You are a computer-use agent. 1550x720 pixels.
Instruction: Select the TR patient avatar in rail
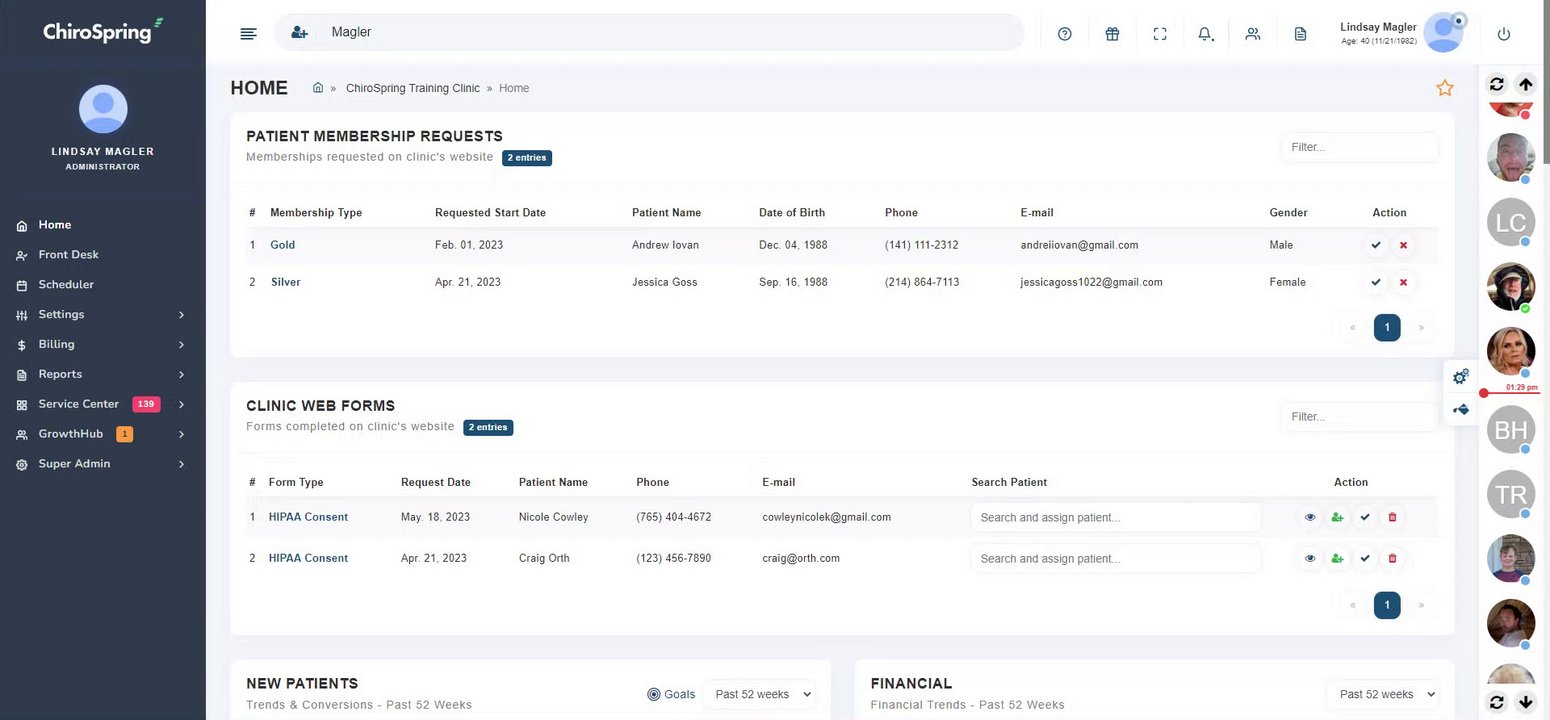(x=1511, y=494)
